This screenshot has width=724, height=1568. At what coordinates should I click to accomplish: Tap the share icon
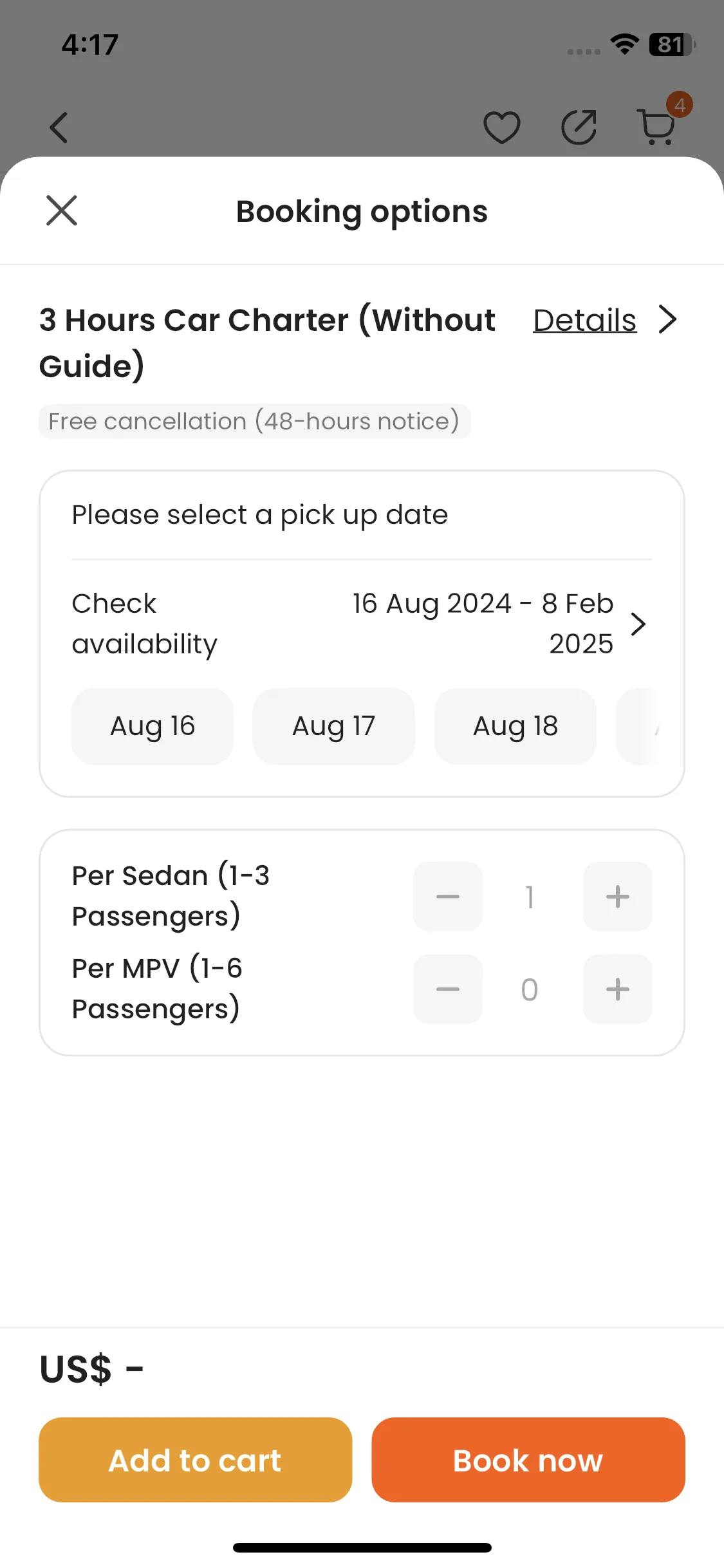[x=579, y=127]
